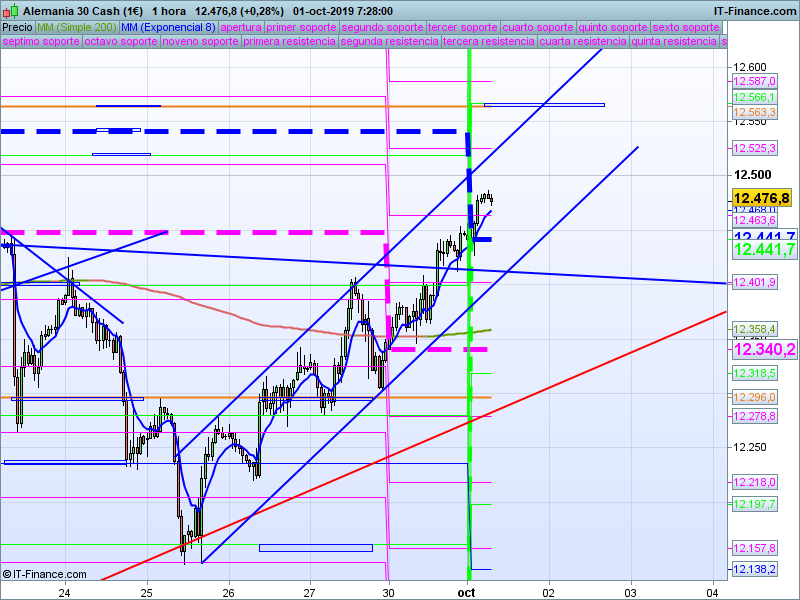Click the 24 date label on time axis
The height and width of the screenshot is (600, 800).
click(64, 592)
